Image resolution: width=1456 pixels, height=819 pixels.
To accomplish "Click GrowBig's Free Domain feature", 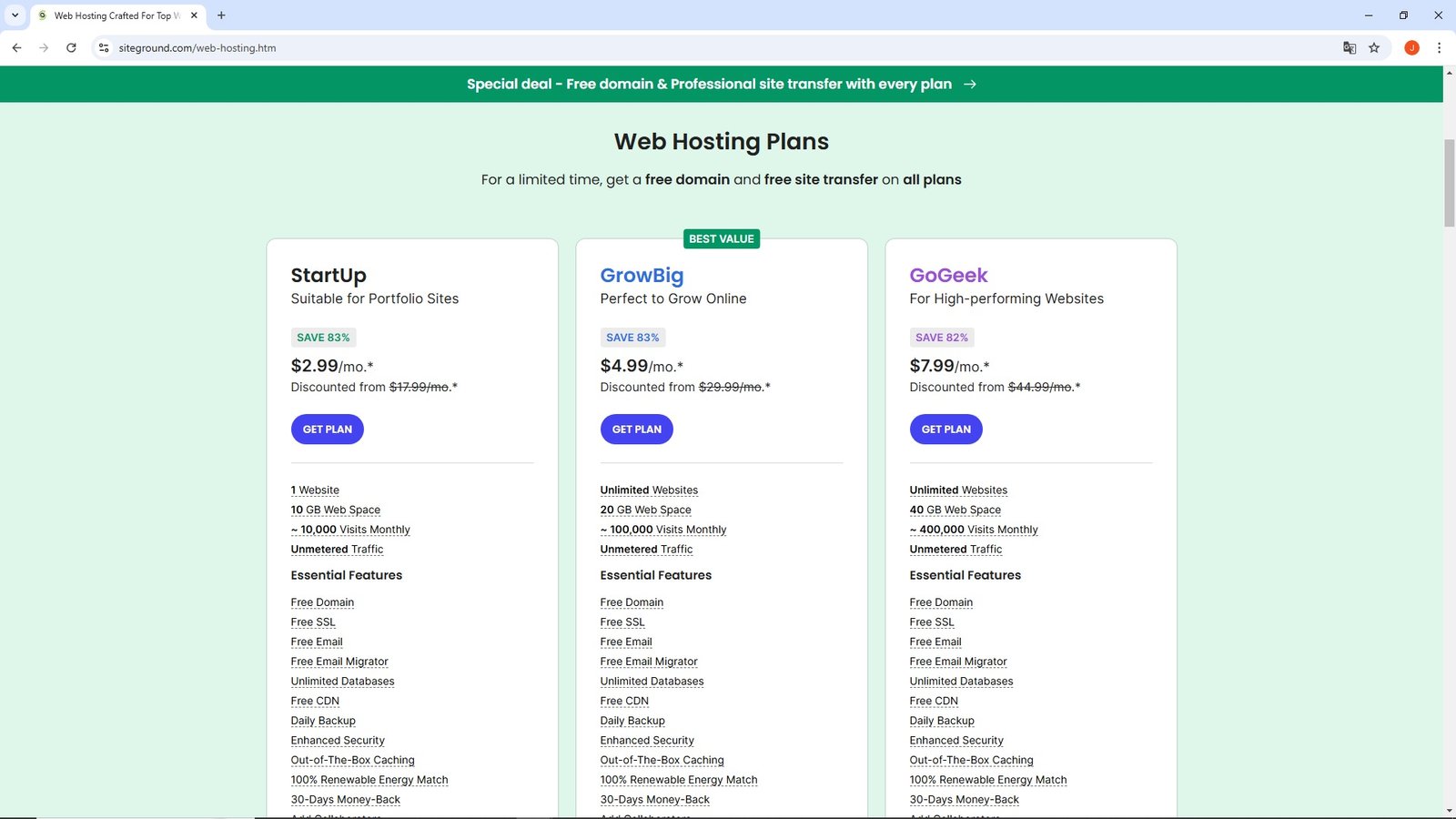I will click(632, 602).
